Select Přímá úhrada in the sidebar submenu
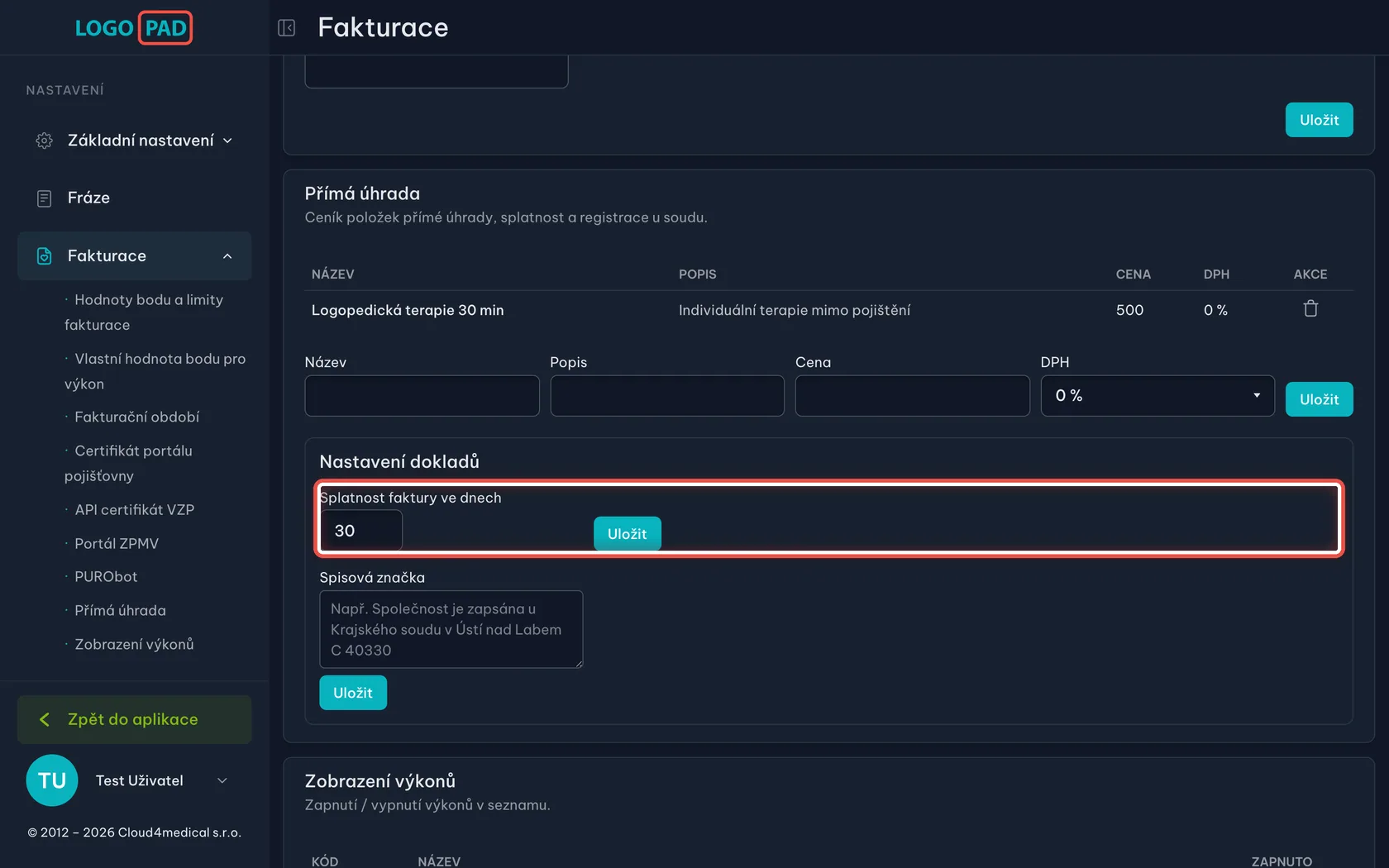The image size is (1389, 868). point(120,611)
